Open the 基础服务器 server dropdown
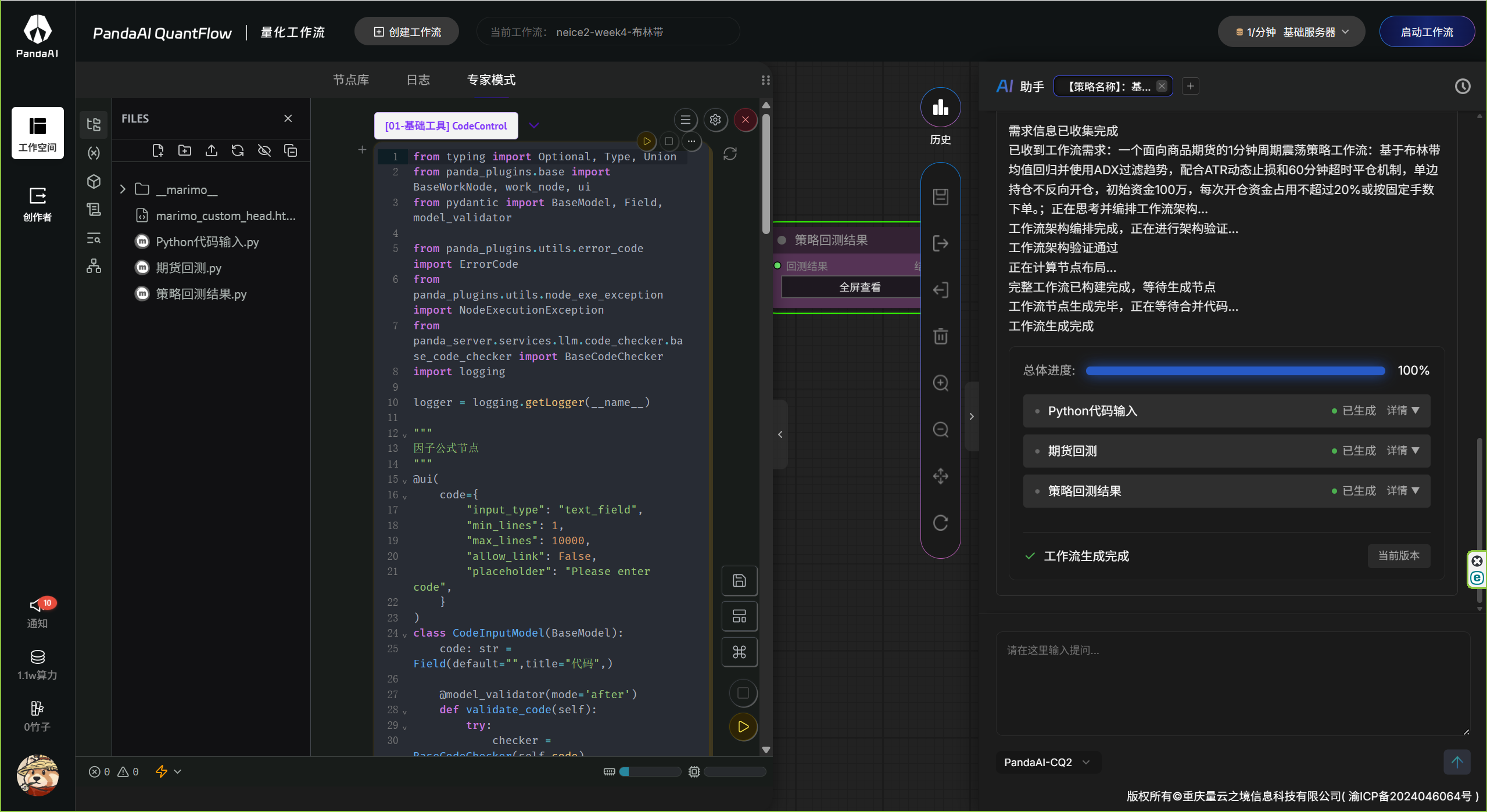1487x812 pixels. point(1292,32)
